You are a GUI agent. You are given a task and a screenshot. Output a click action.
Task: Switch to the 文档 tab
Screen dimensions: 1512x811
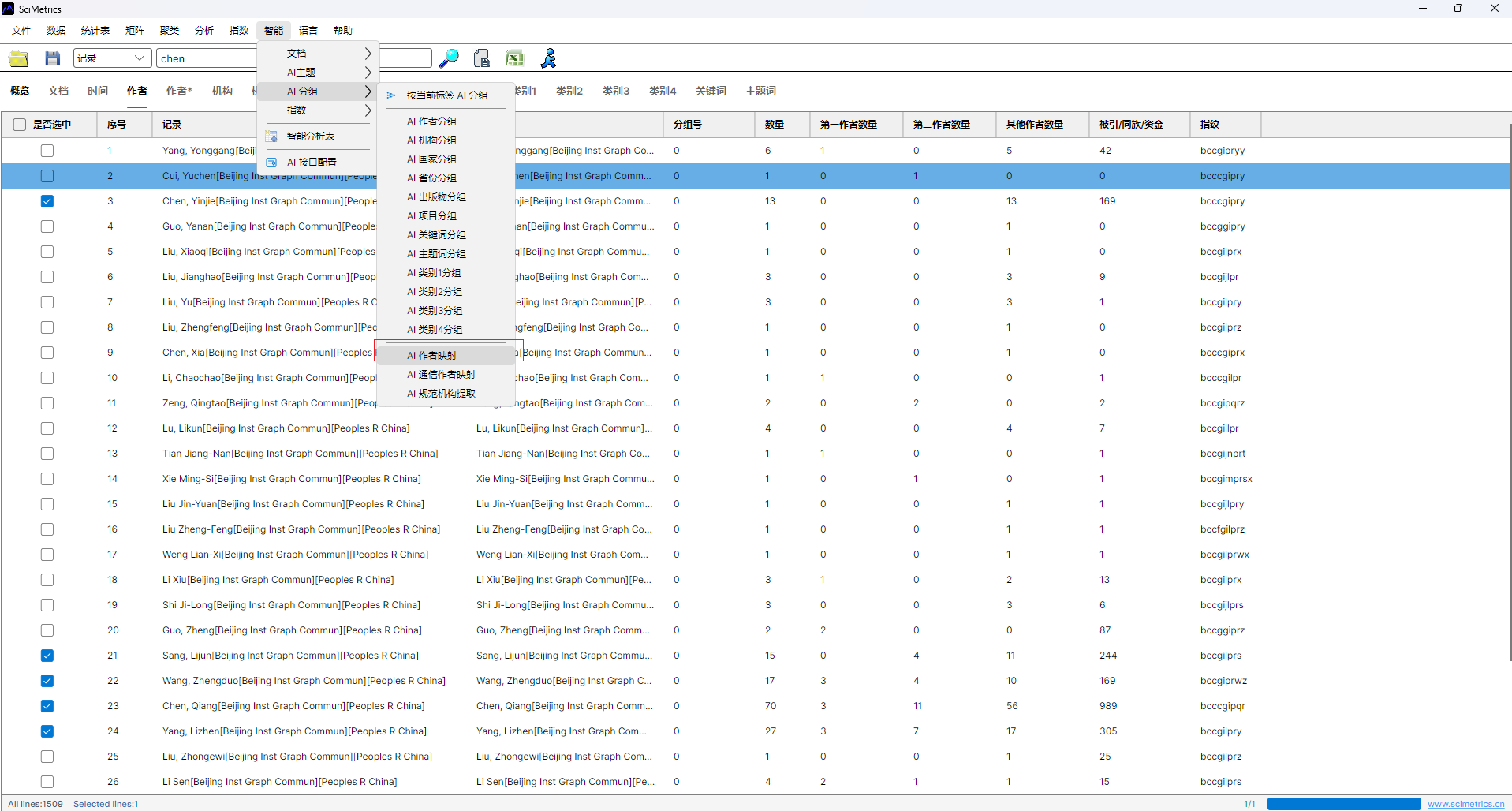coord(58,92)
